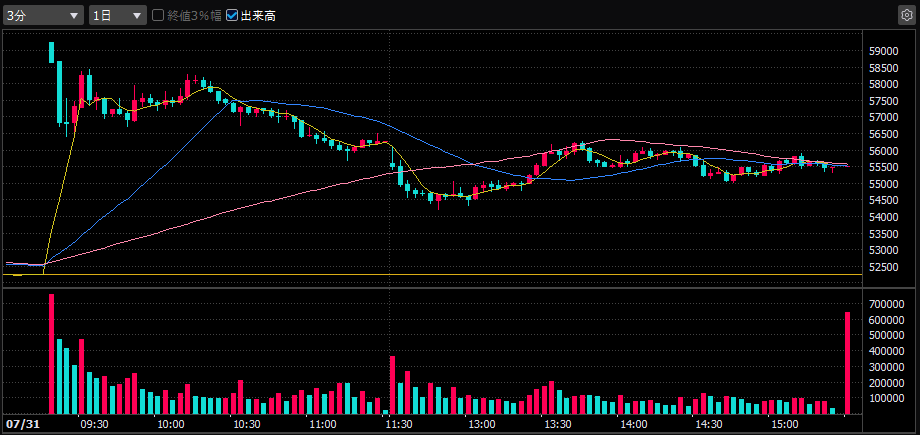Image resolution: width=920 pixels, height=435 pixels.
Task: Click the 58000 price axis label
Action: (x=883, y=85)
